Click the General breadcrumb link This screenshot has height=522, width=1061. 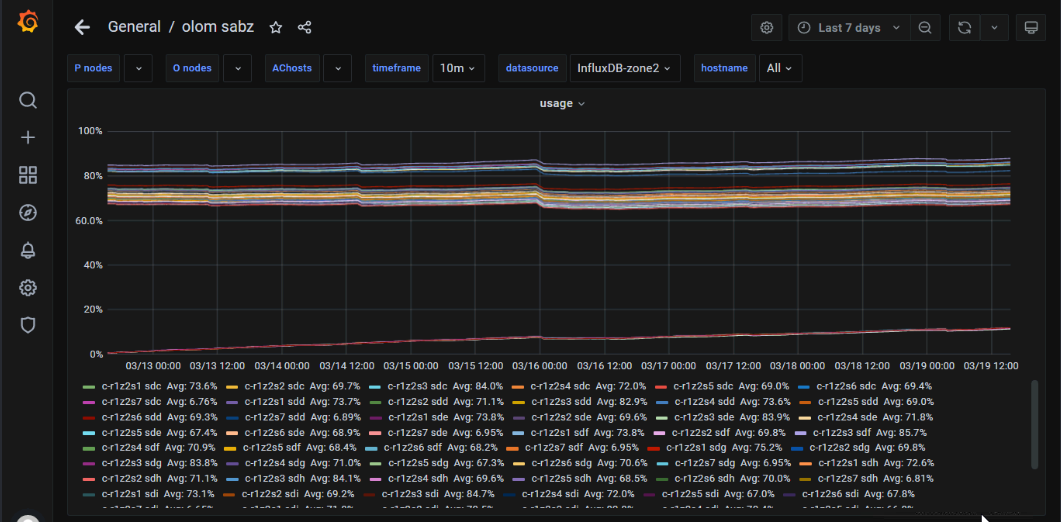coord(134,28)
